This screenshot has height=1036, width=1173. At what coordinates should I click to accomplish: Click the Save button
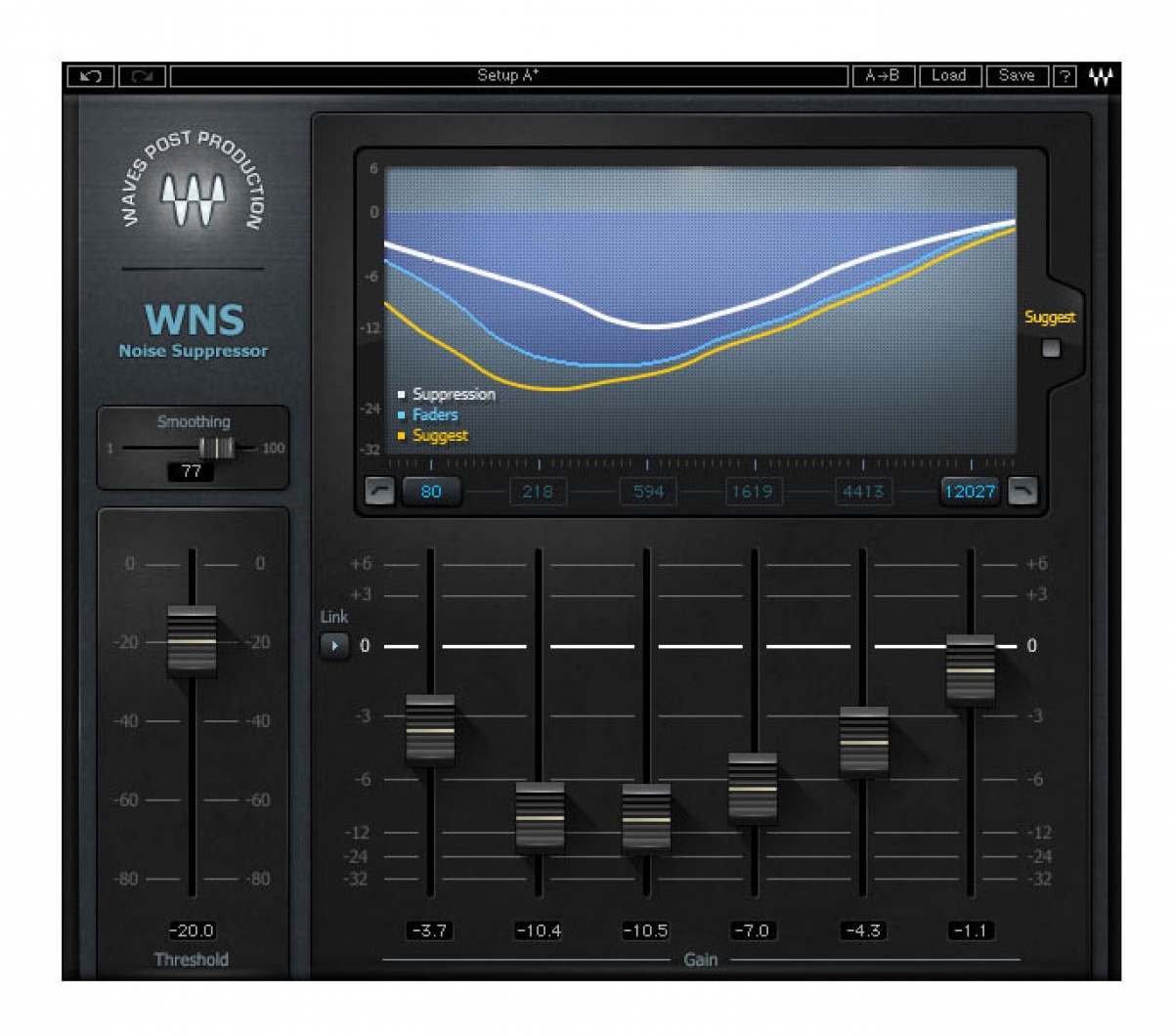pos(1017,75)
